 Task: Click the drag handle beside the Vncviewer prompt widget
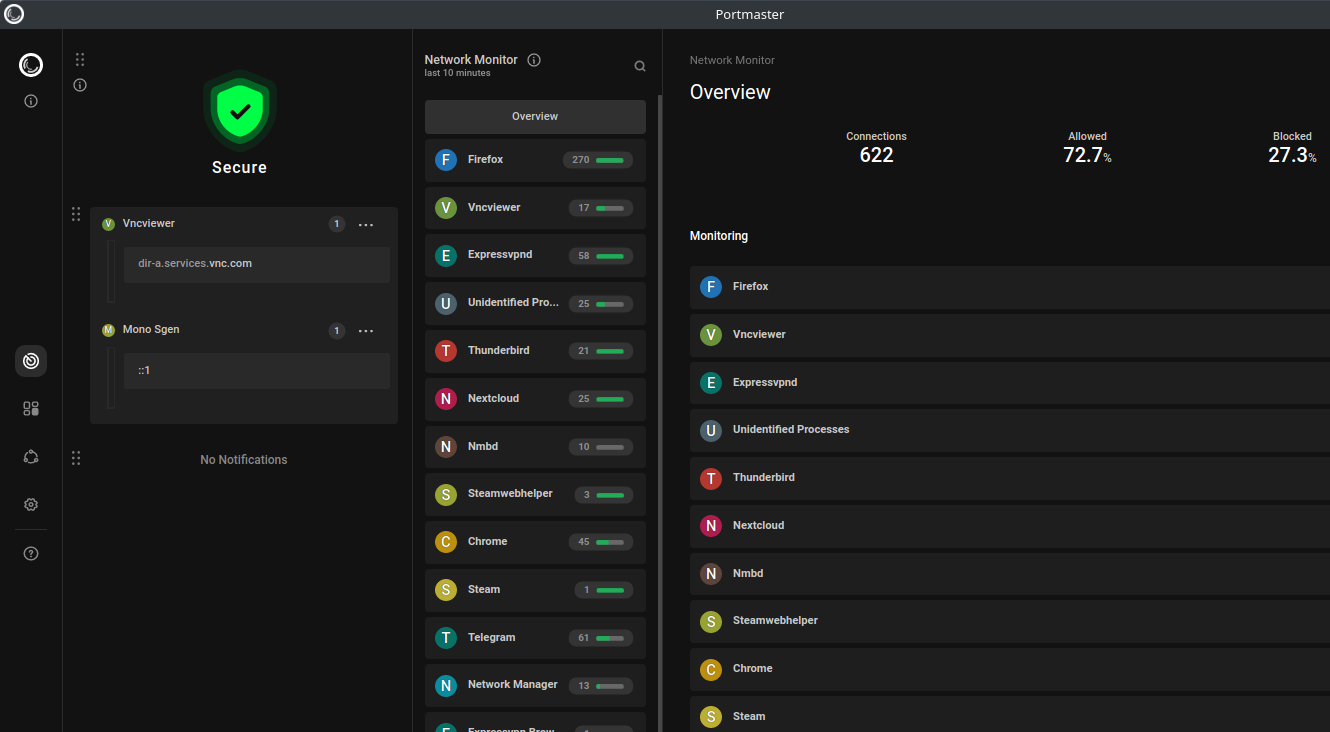(x=76, y=215)
